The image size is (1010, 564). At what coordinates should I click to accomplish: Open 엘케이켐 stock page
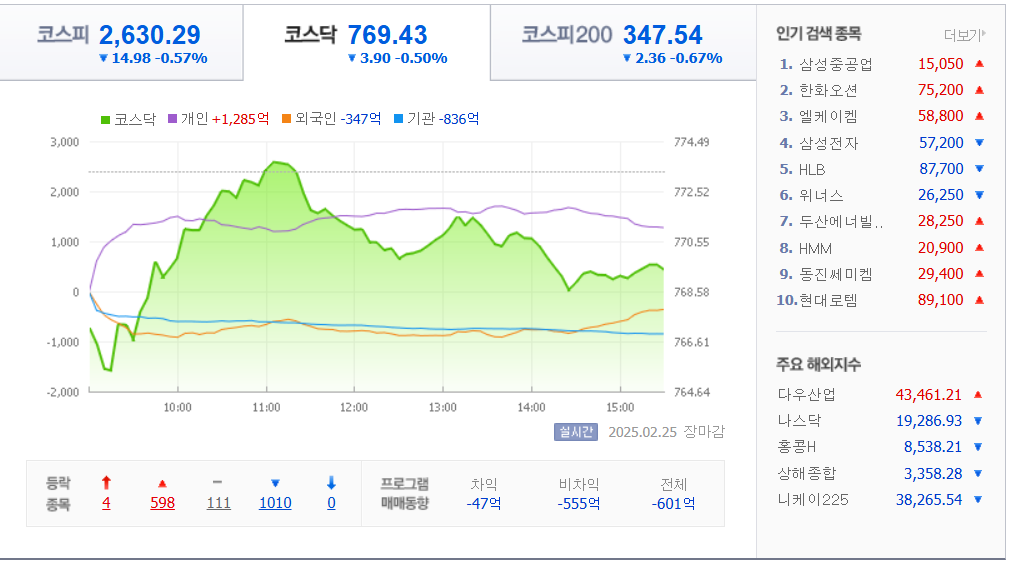[828, 117]
